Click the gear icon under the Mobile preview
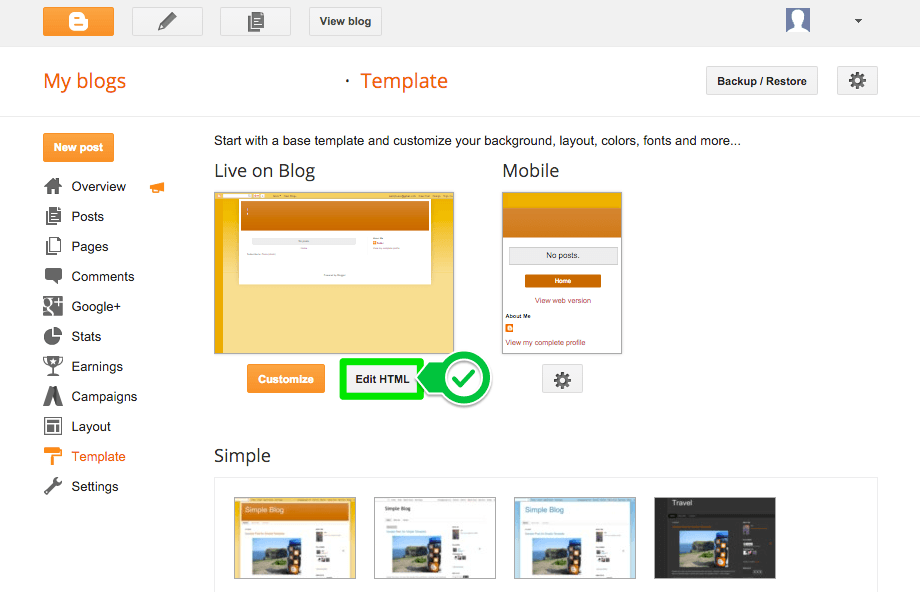 coord(561,378)
